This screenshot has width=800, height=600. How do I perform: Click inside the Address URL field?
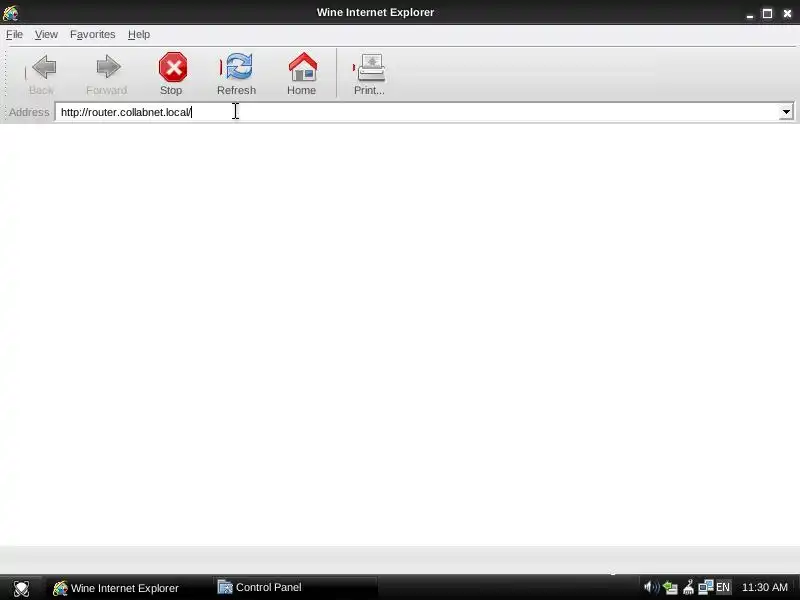[x=417, y=112]
